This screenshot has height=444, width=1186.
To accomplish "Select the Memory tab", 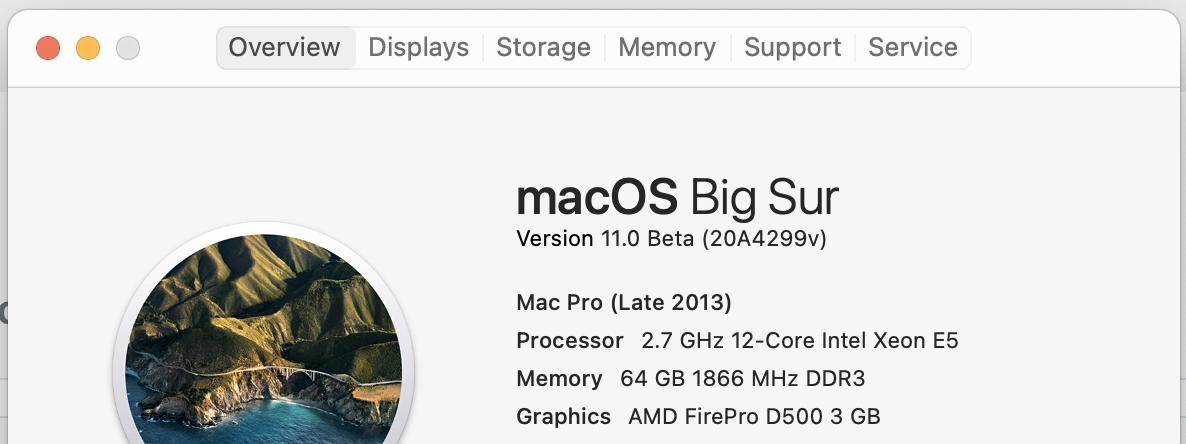I will (x=667, y=47).
